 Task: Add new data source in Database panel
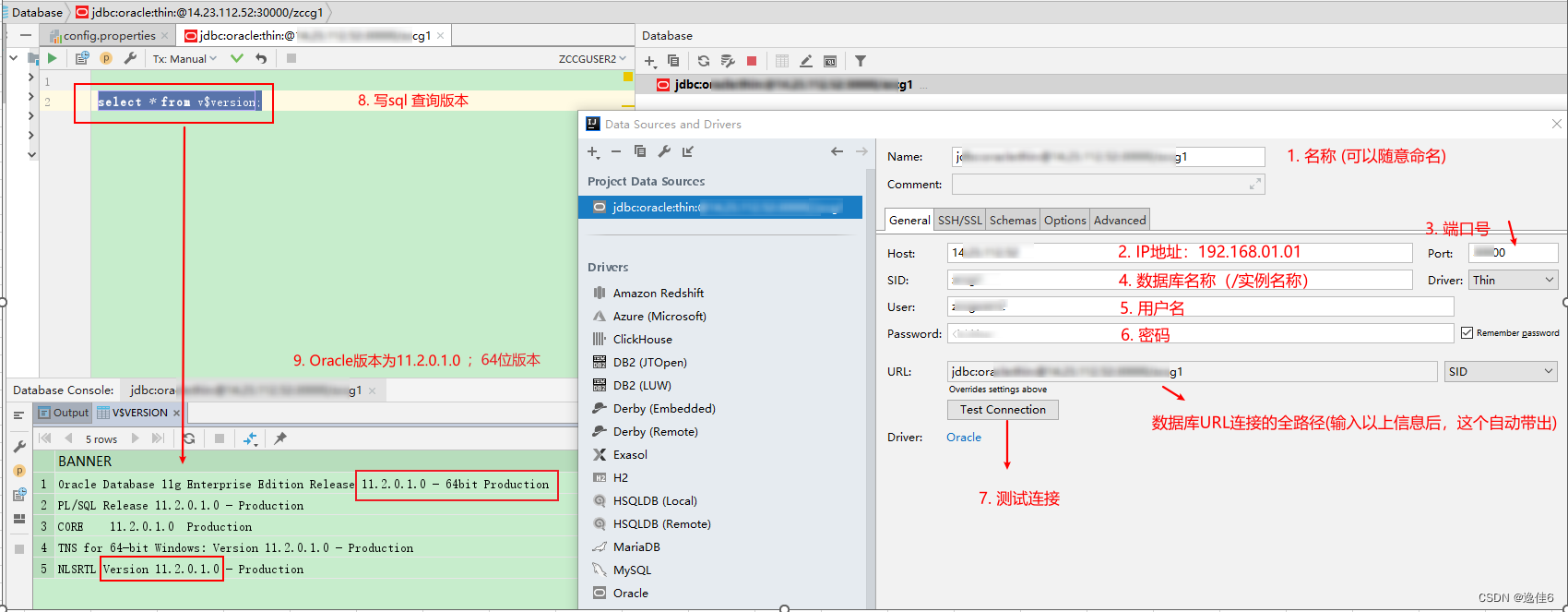tap(650, 61)
